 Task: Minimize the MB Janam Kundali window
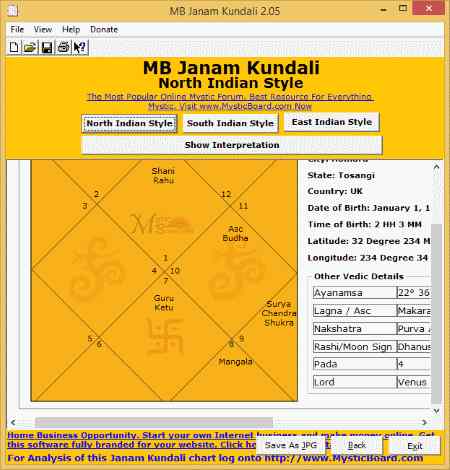[384, 10]
